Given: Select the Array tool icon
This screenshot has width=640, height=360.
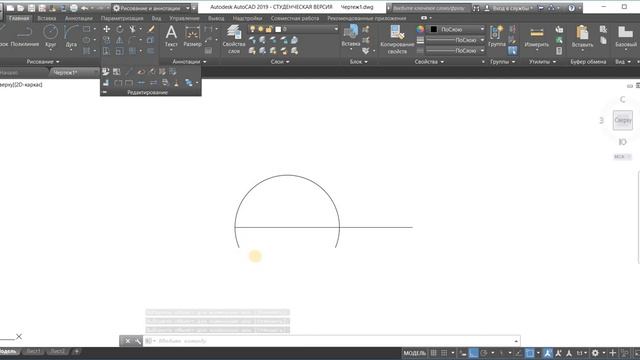Looking at the screenshot, I should (132, 51).
